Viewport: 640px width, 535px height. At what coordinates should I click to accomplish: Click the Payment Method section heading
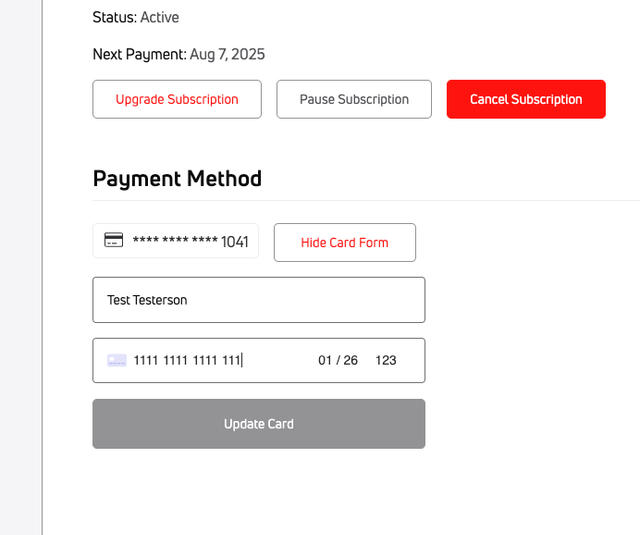pos(177,179)
